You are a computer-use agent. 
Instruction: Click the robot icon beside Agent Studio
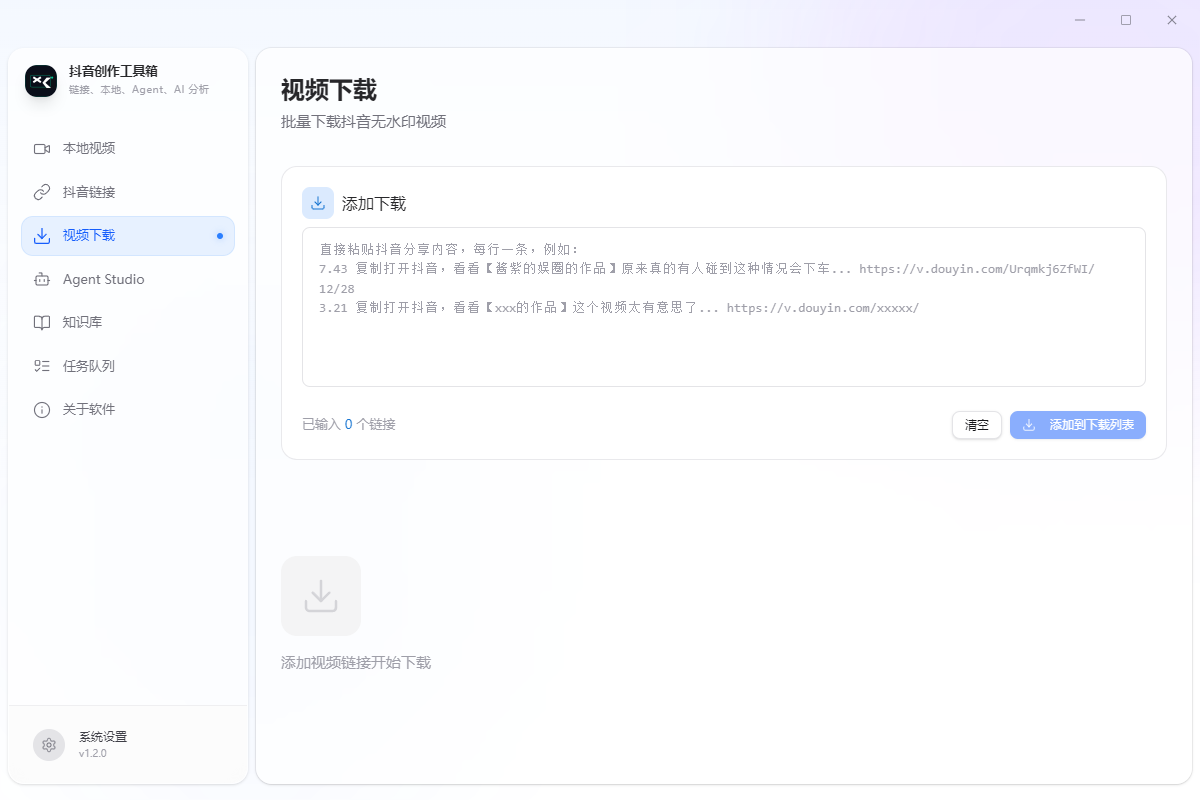pos(42,280)
